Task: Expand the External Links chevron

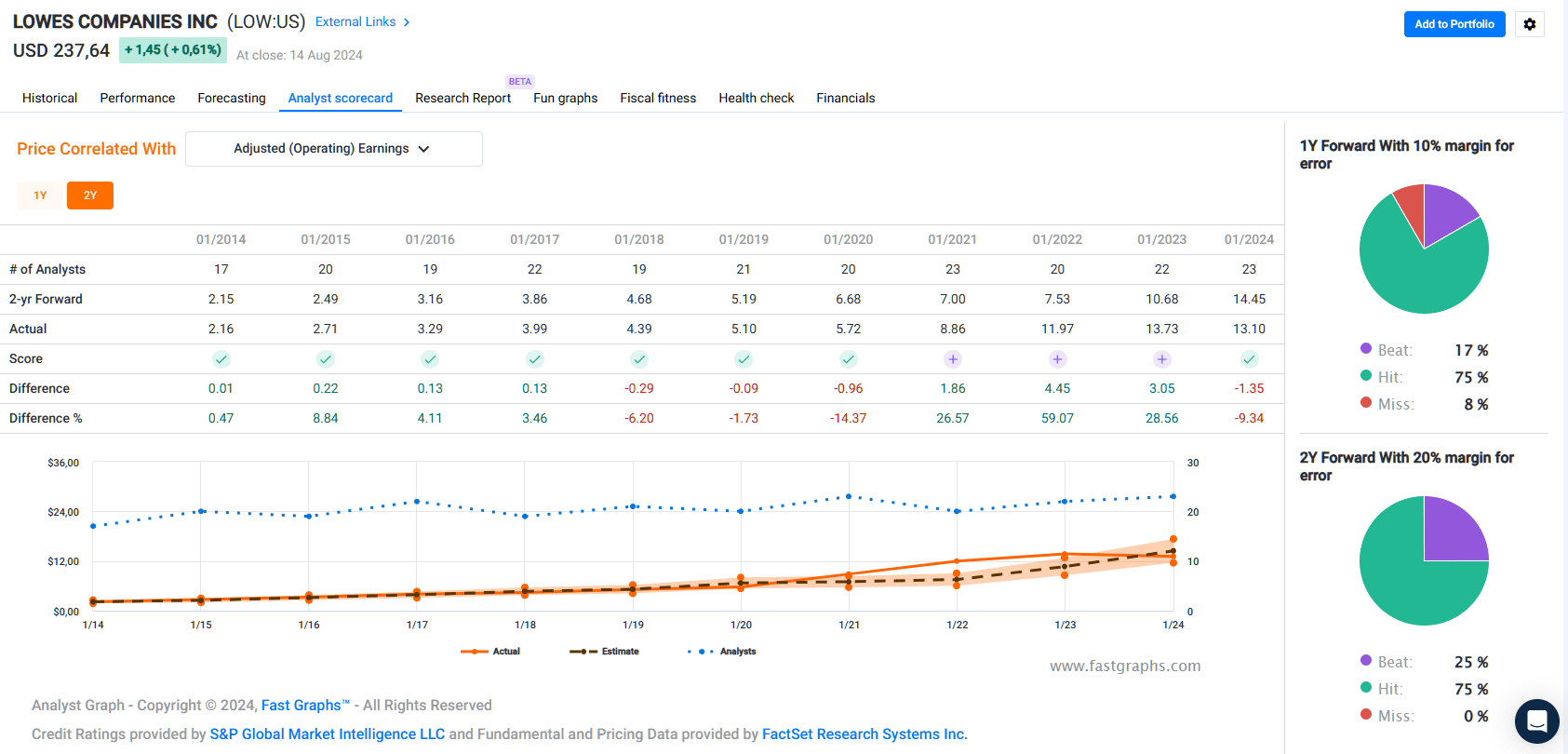Action: tap(407, 22)
